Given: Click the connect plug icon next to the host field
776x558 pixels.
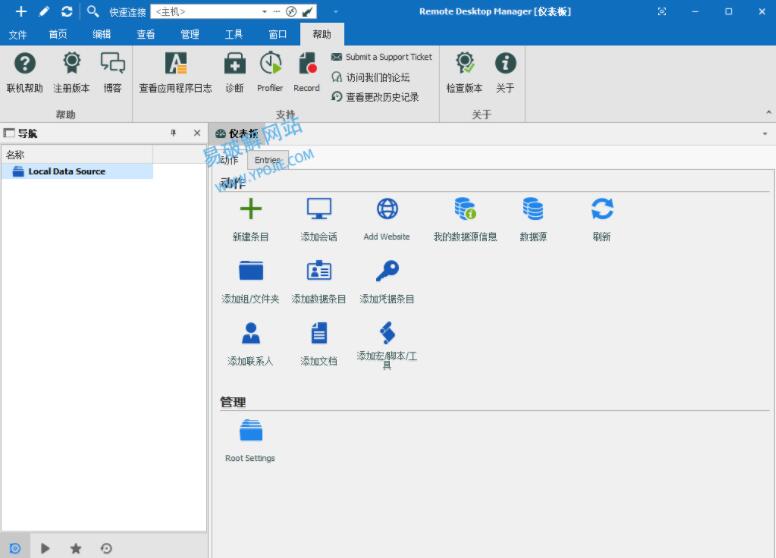Looking at the screenshot, I should point(307,11).
